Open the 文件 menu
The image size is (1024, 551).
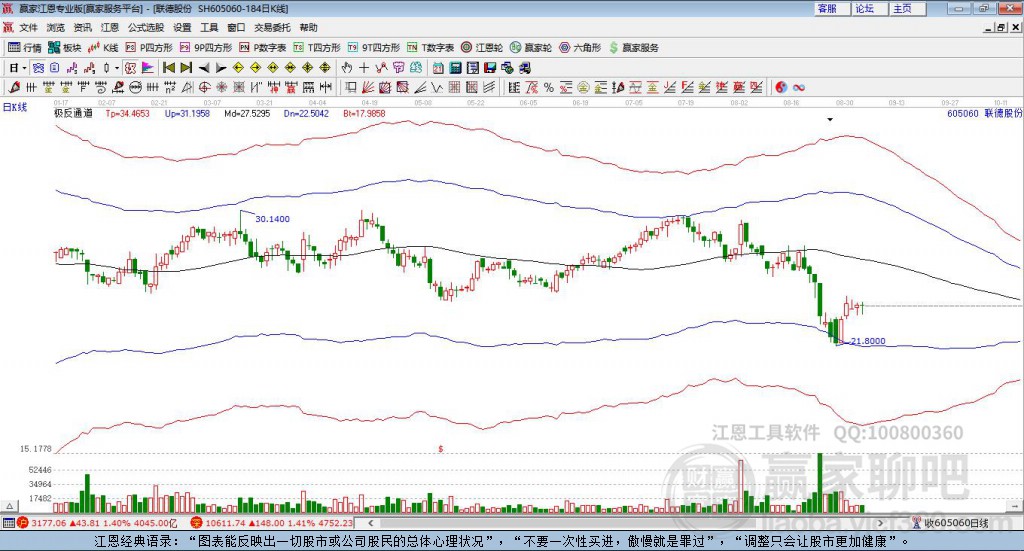click(x=28, y=27)
